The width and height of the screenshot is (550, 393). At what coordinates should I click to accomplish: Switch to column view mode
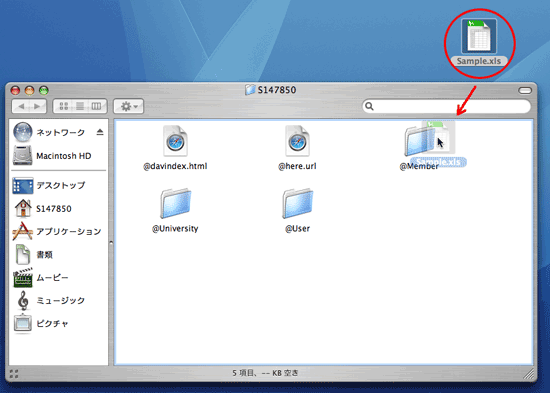[96, 106]
